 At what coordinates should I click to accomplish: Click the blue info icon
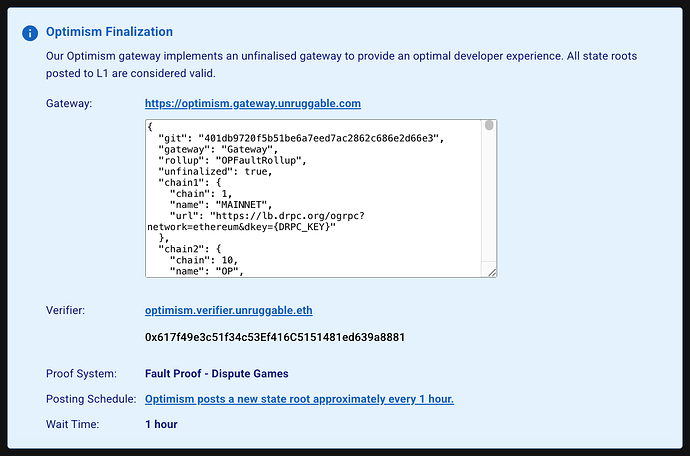click(x=30, y=33)
